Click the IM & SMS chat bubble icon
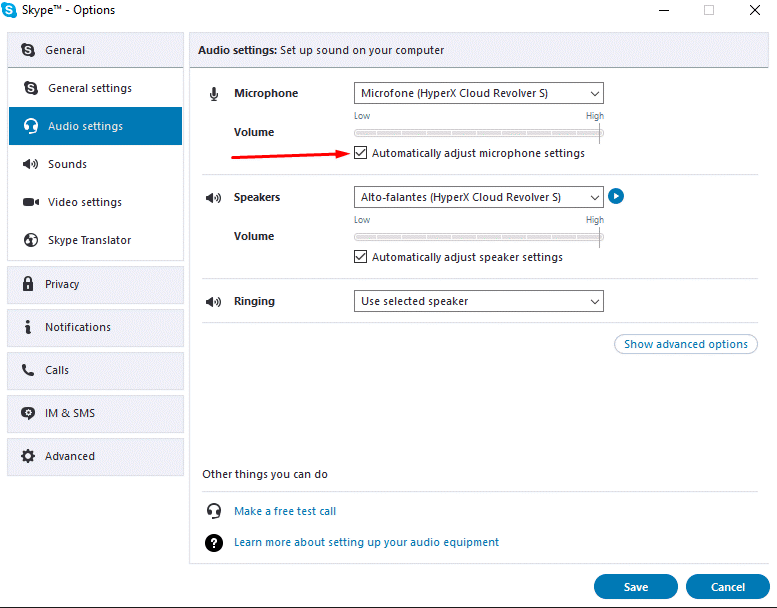 click(x=28, y=413)
